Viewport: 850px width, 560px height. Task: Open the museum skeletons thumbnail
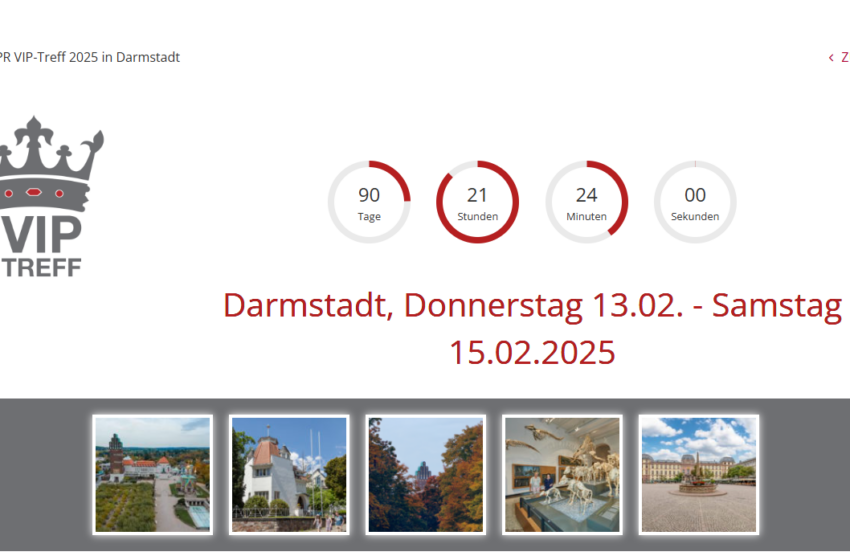point(562,475)
